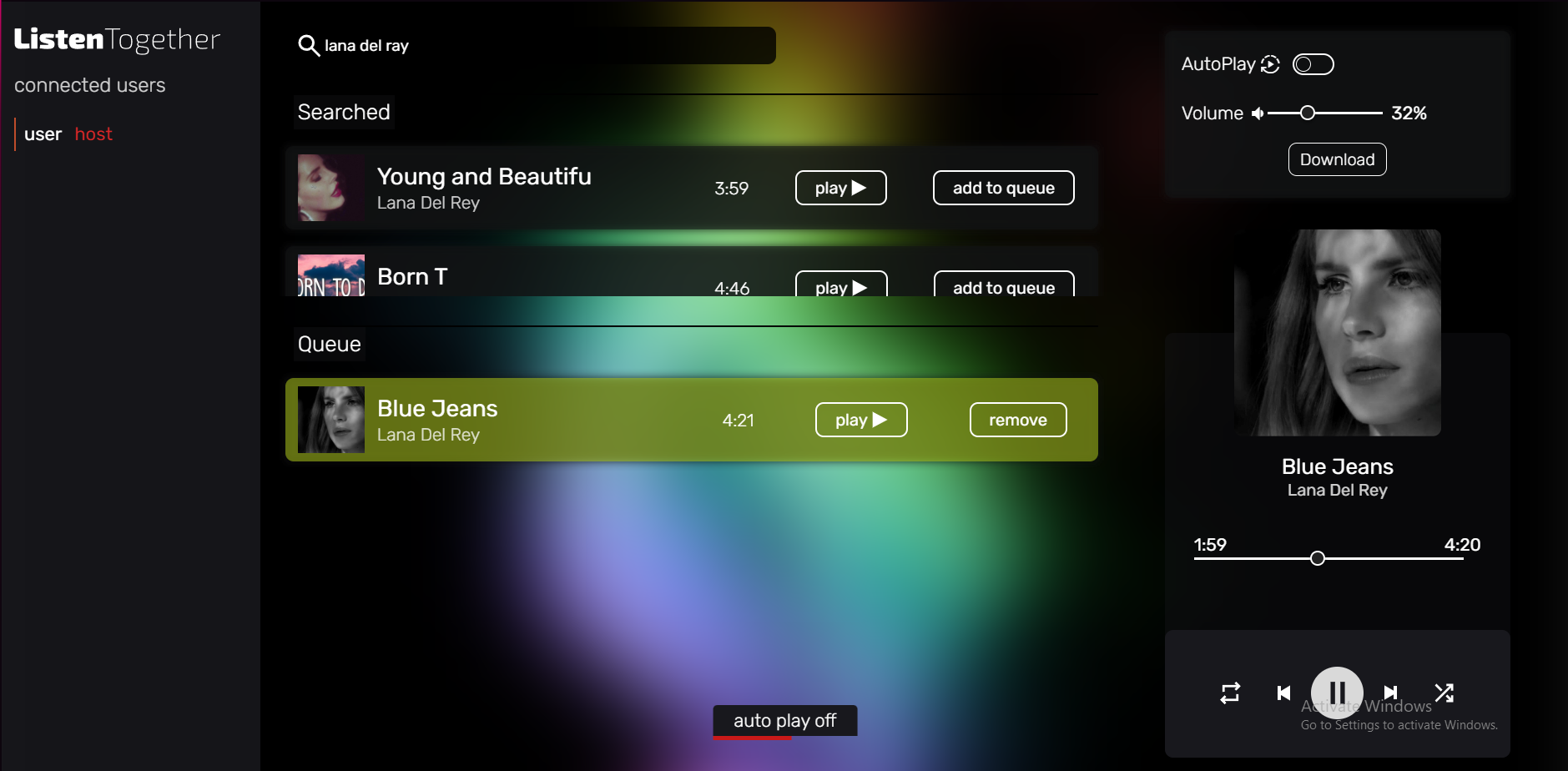Click the search magnifier icon
Screen dimensions: 1568x771
(309, 46)
